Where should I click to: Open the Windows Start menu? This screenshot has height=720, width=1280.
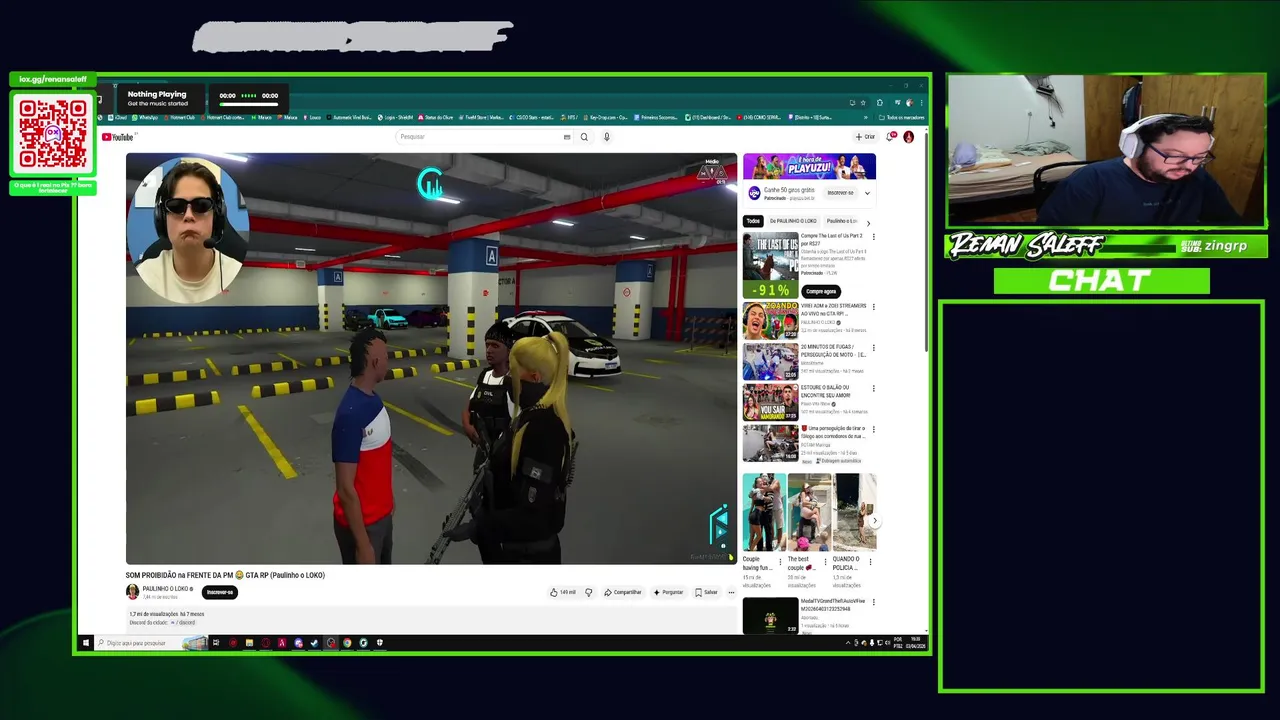86,643
